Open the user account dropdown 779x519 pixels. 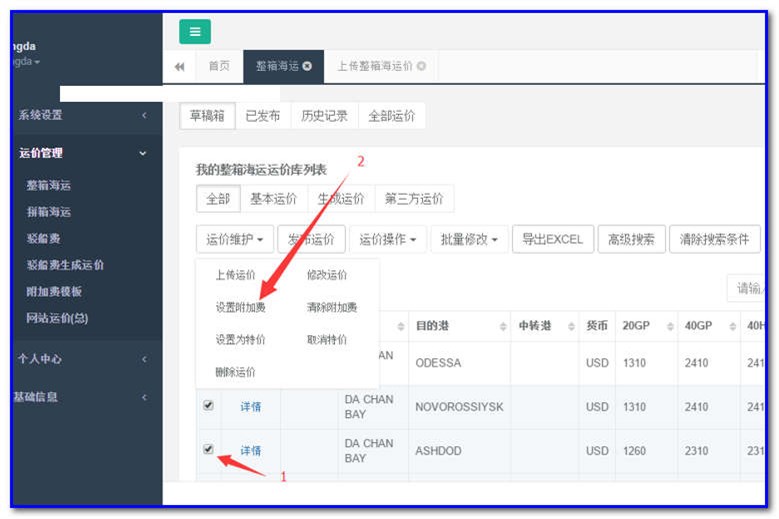[x=26, y=62]
